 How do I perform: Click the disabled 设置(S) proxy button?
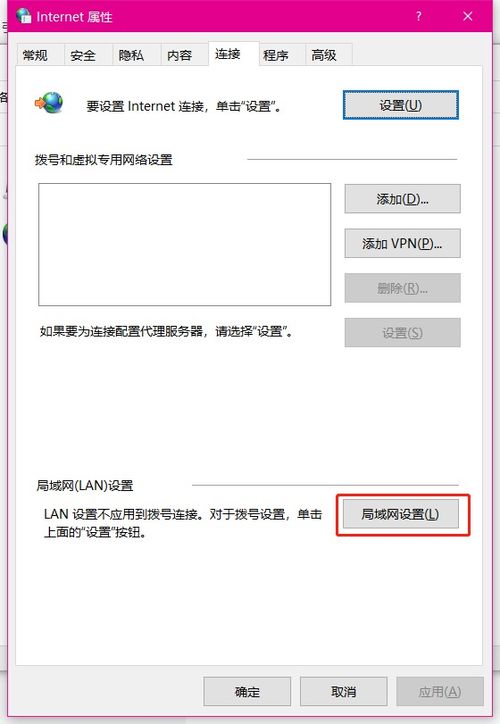(402, 332)
